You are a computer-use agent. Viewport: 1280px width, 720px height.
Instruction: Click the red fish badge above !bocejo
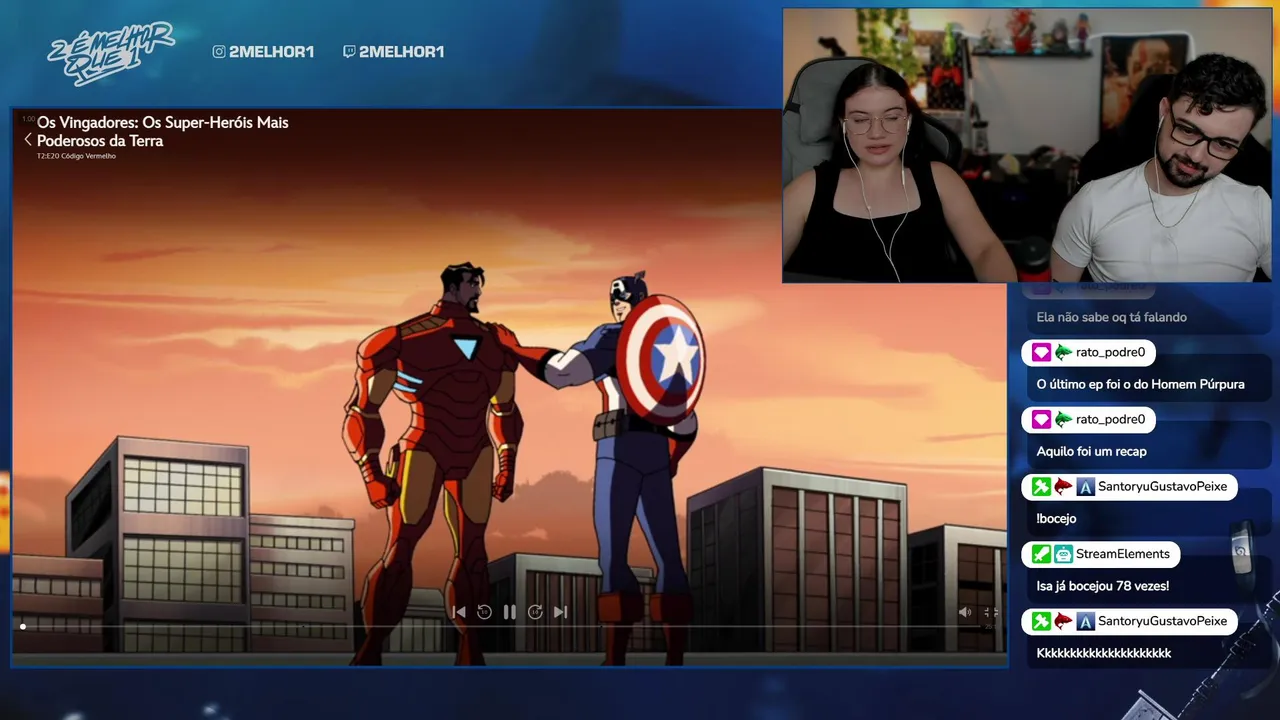[x=1063, y=487]
